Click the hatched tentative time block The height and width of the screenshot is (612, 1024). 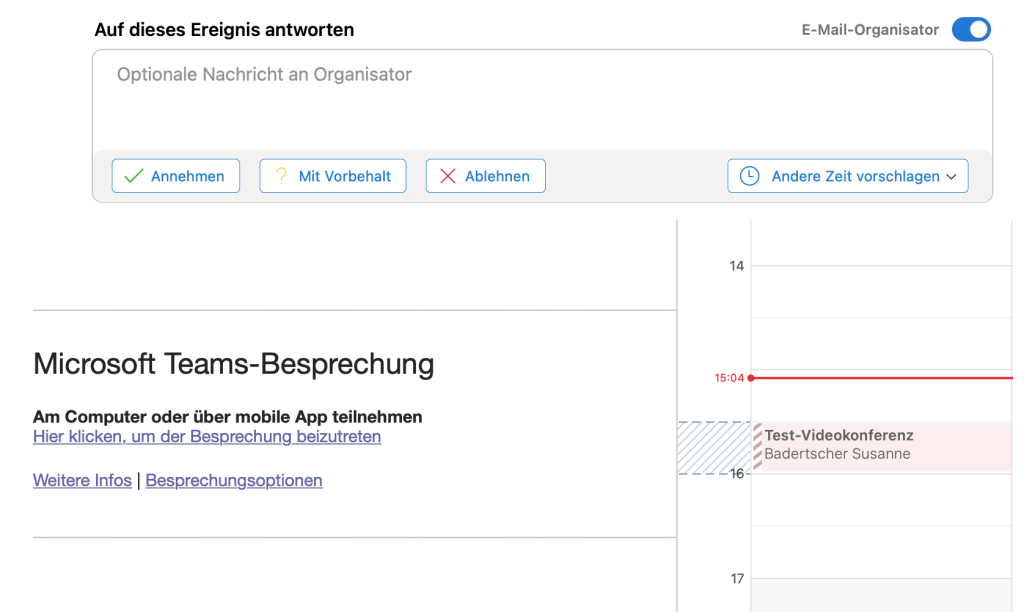coord(713,447)
